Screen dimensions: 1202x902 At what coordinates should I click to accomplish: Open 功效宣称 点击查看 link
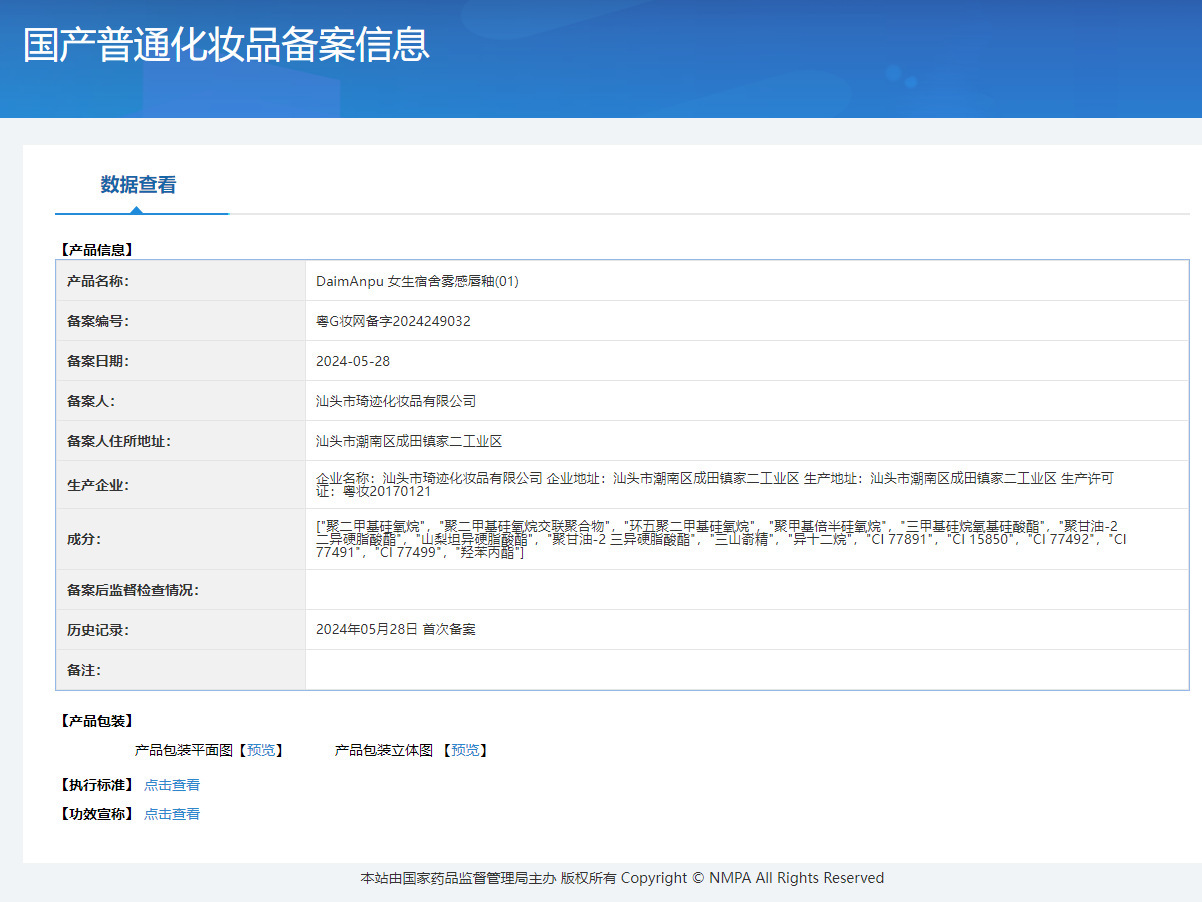[x=172, y=814]
